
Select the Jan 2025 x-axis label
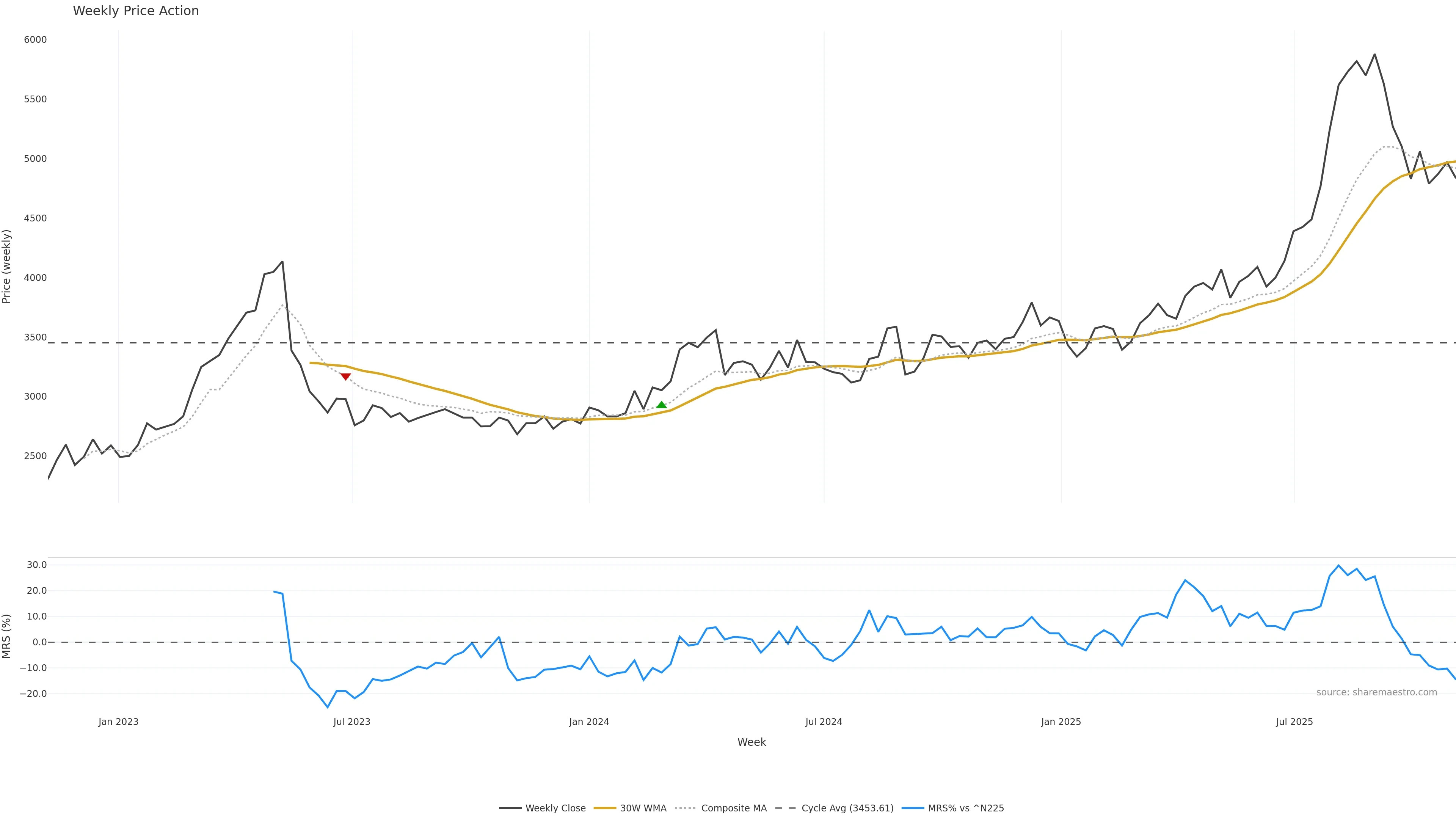pos(1061,722)
